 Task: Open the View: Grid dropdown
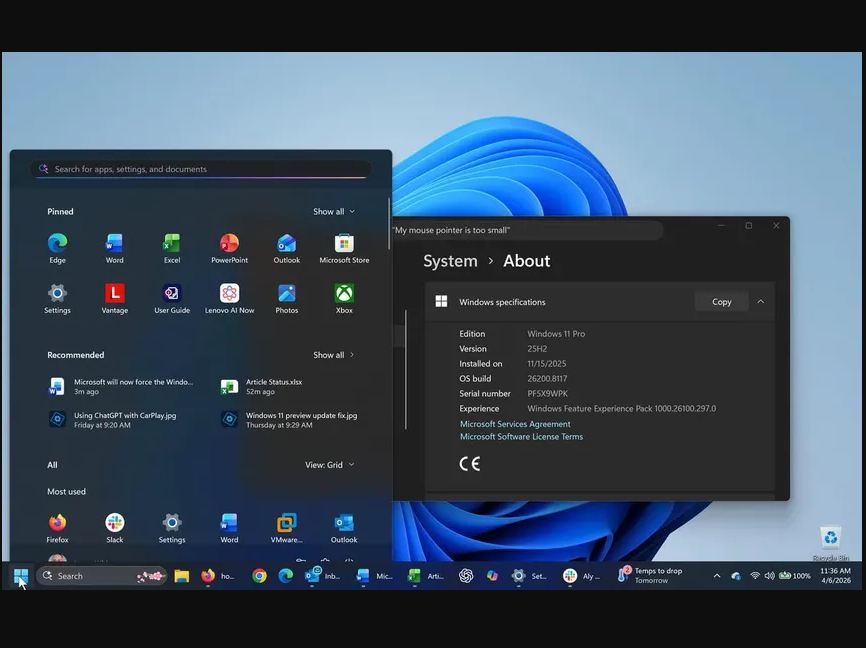click(x=330, y=465)
